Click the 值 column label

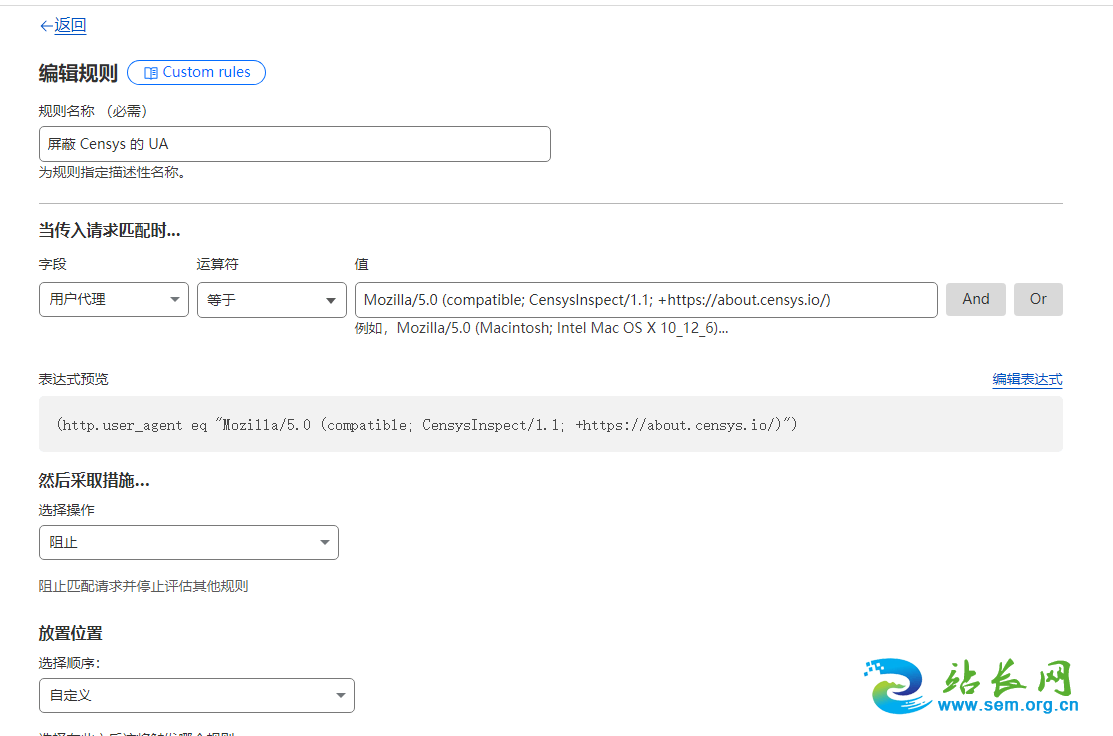[362, 264]
